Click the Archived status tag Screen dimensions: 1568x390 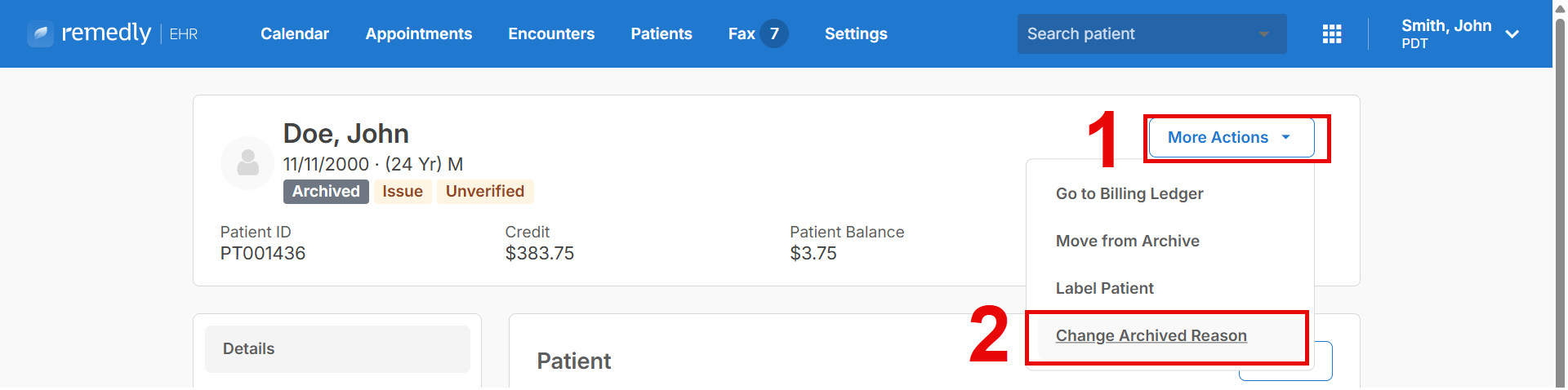coord(326,191)
